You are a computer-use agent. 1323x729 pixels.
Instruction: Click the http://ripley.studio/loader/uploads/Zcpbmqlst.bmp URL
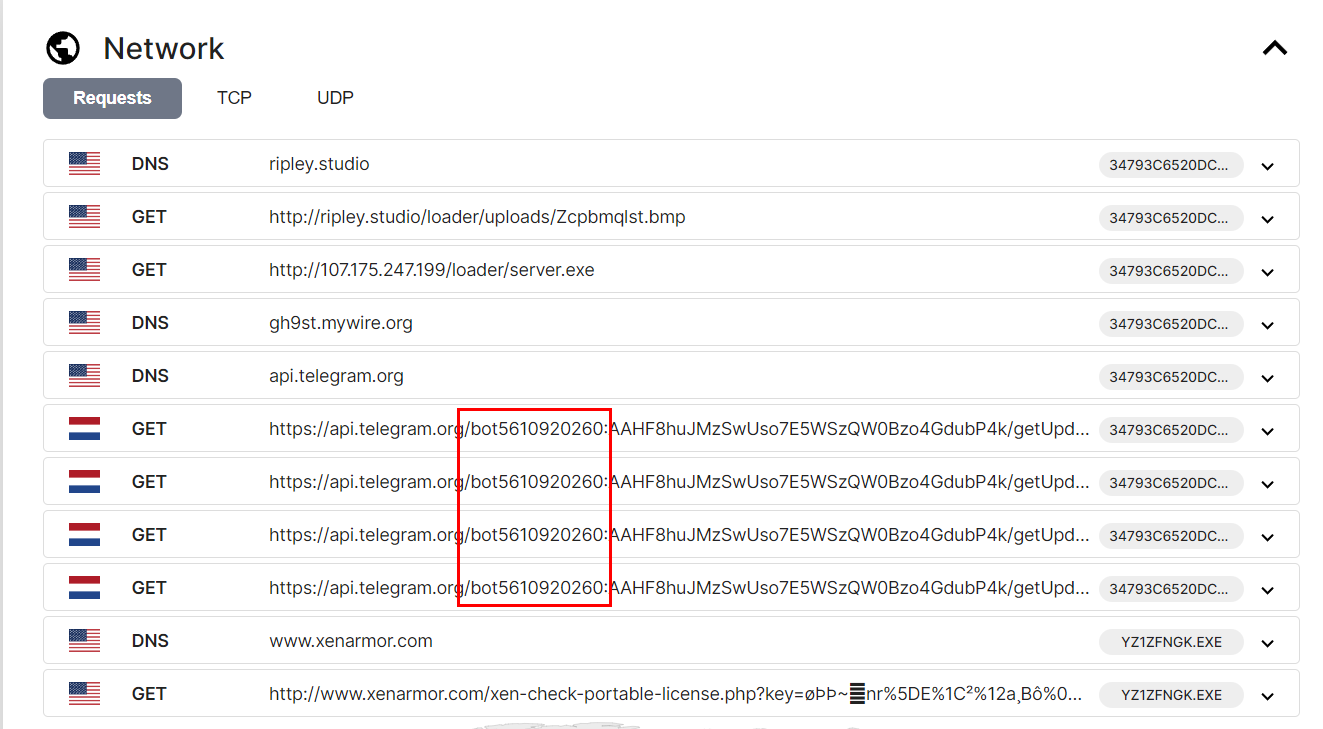point(477,217)
